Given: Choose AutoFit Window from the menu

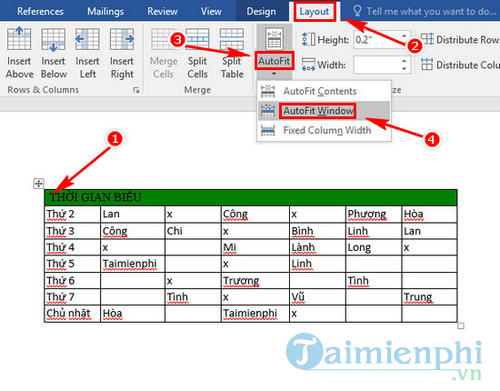Looking at the screenshot, I should (x=323, y=110).
